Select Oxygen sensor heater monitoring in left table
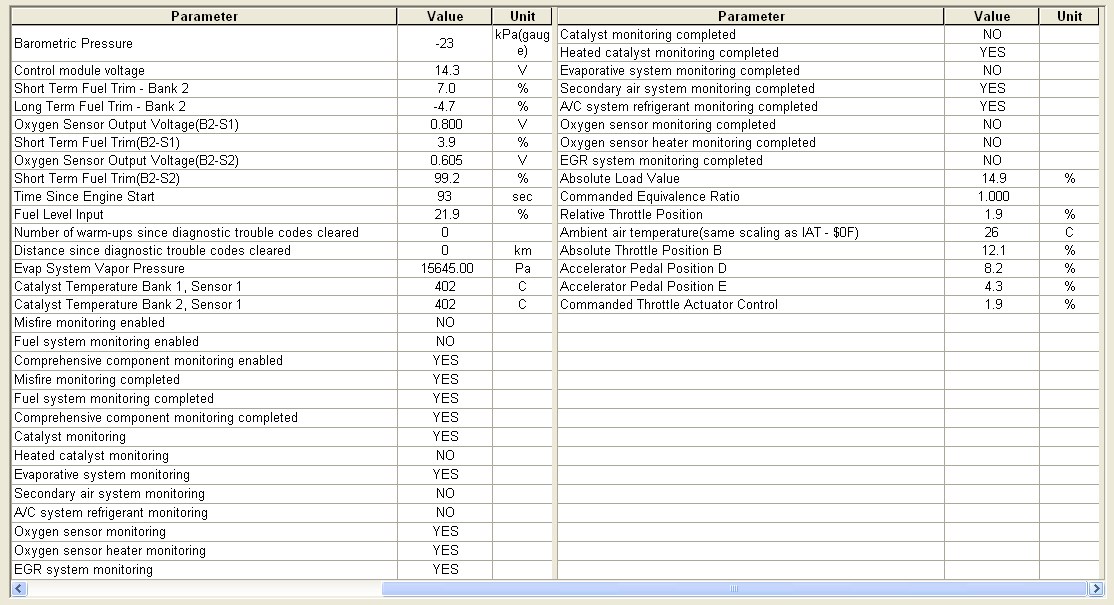 tap(281, 550)
